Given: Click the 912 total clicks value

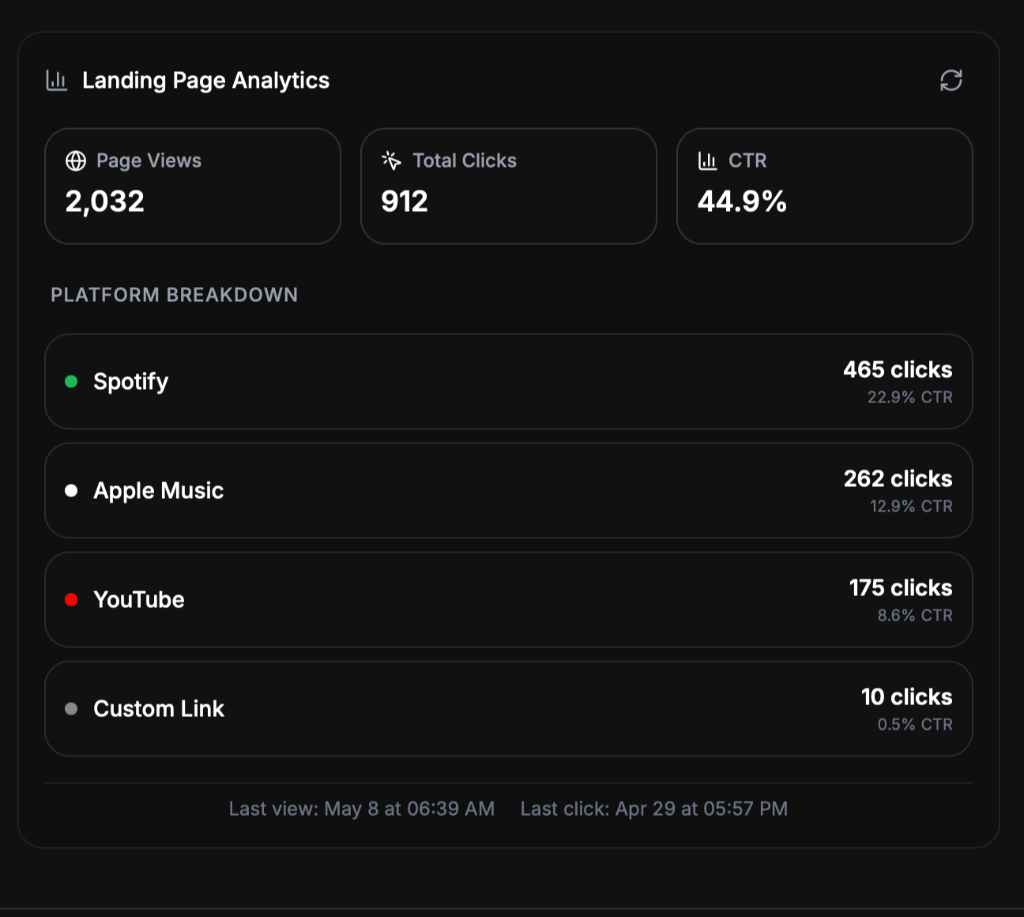Looking at the screenshot, I should [404, 201].
